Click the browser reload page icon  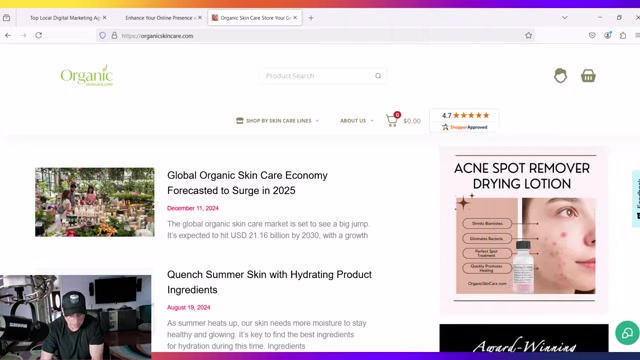click(x=39, y=36)
